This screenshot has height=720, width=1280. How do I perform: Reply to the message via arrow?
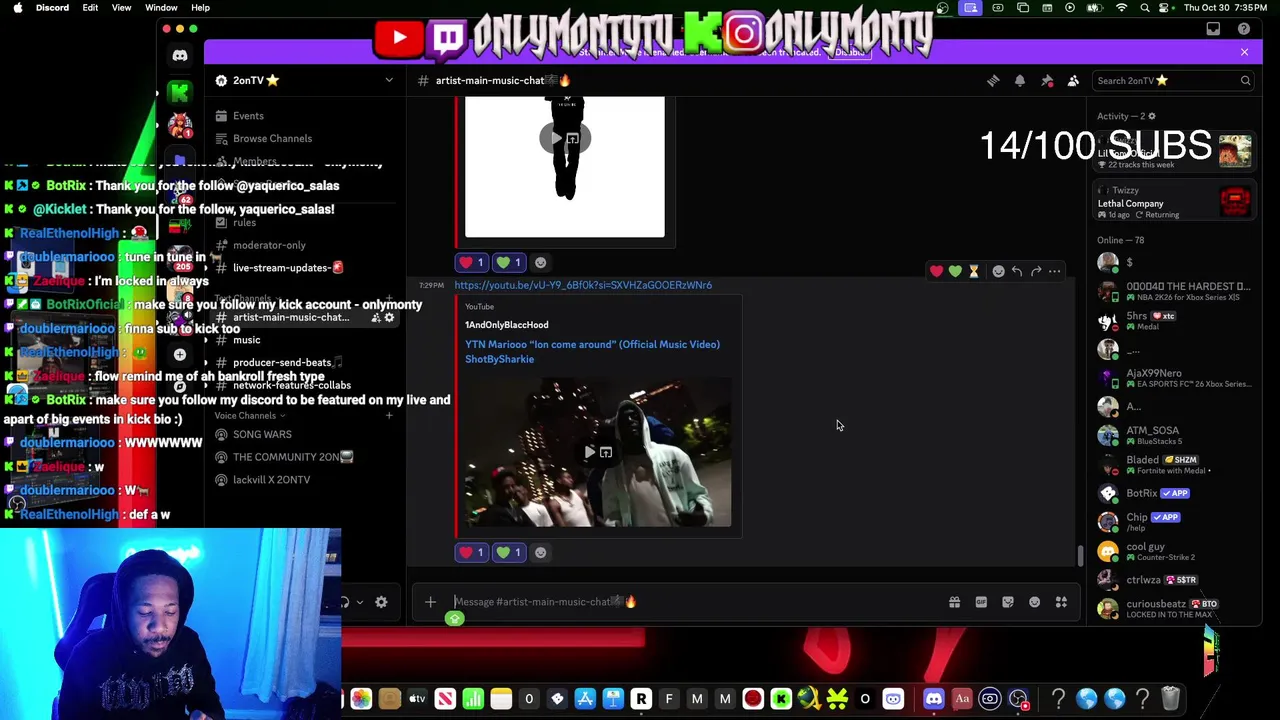click(x=1017, y=271)
